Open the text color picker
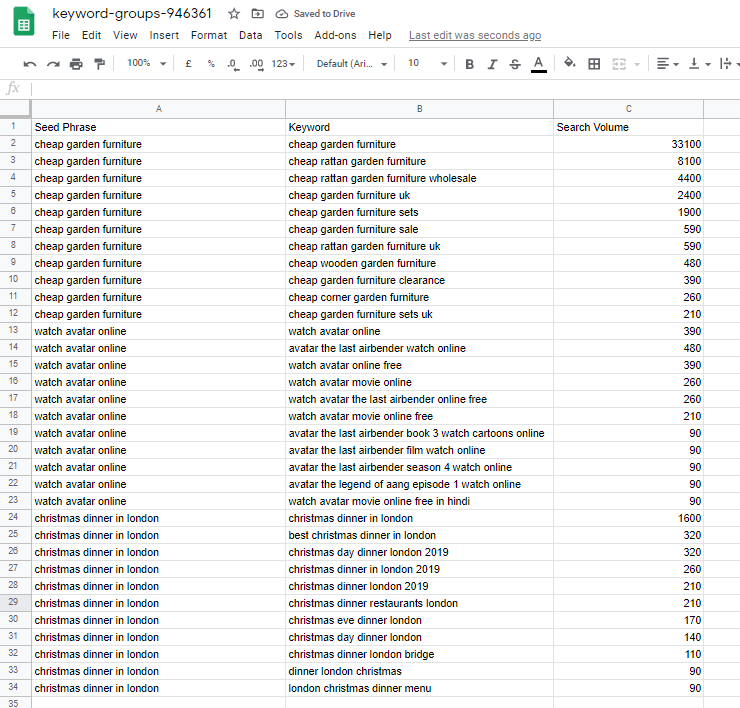This screenshot has height=708, width=740. (538, 64)
